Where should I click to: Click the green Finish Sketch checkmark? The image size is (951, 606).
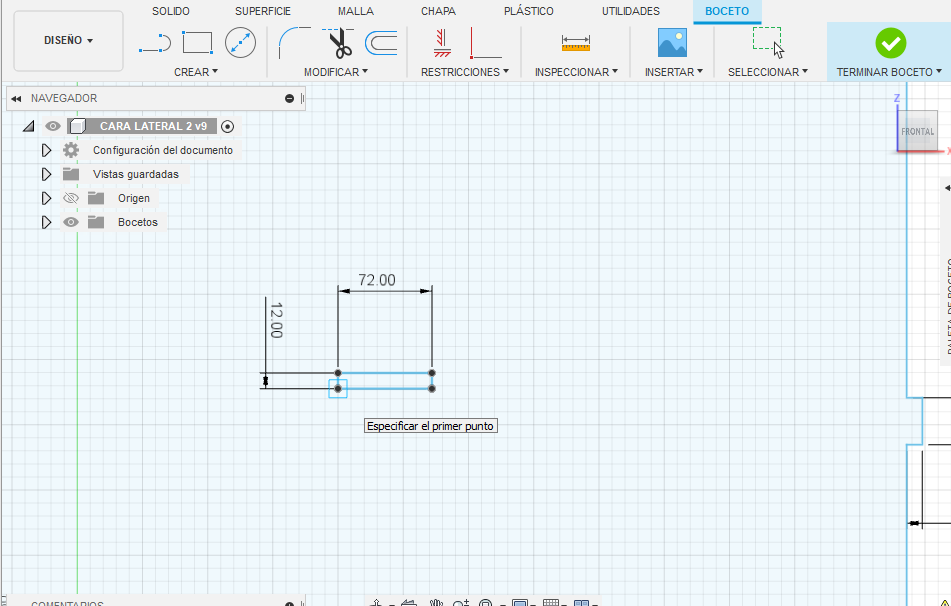click(890, 43)
